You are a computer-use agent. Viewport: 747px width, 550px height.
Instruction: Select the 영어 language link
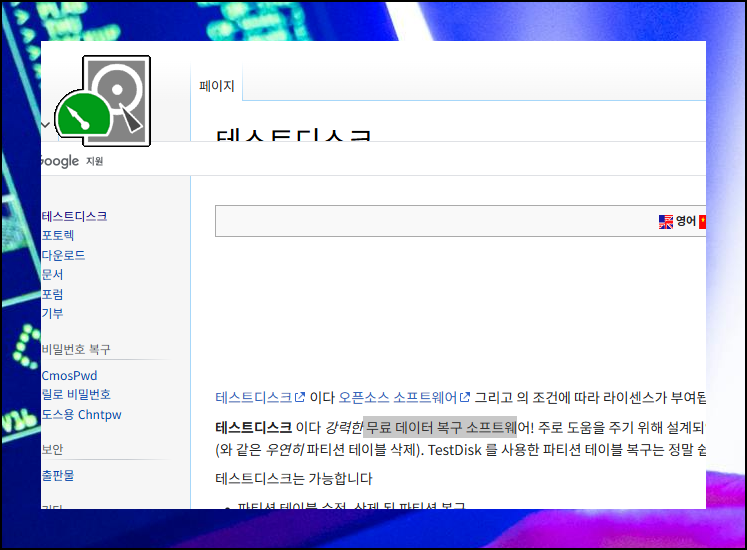686,221
